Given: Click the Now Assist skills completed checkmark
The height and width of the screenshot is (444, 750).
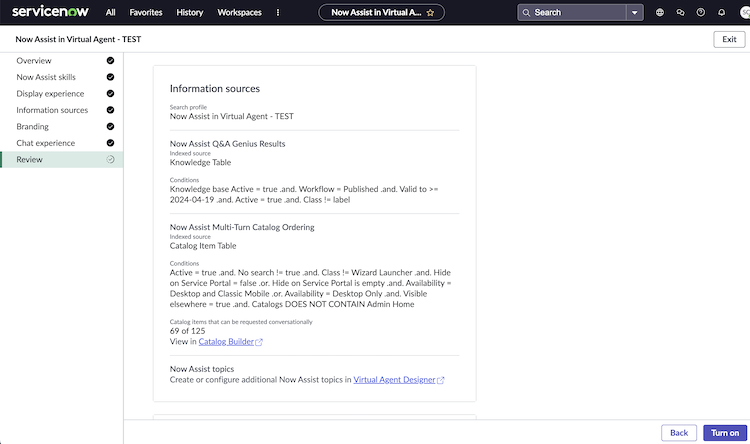Looking at the screenshot, I should [110, 77].
